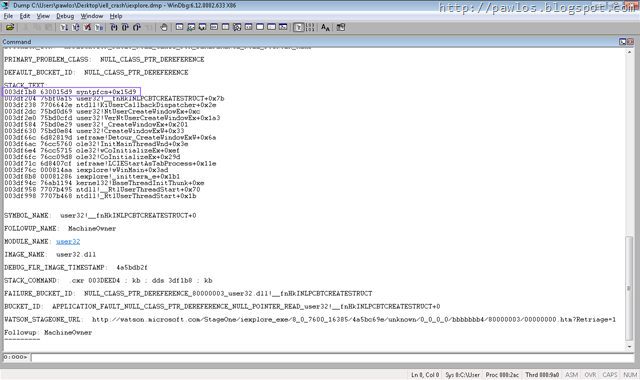
Task: Click the scrollbar up arrow in Command pane
Action: pos(629,52)
